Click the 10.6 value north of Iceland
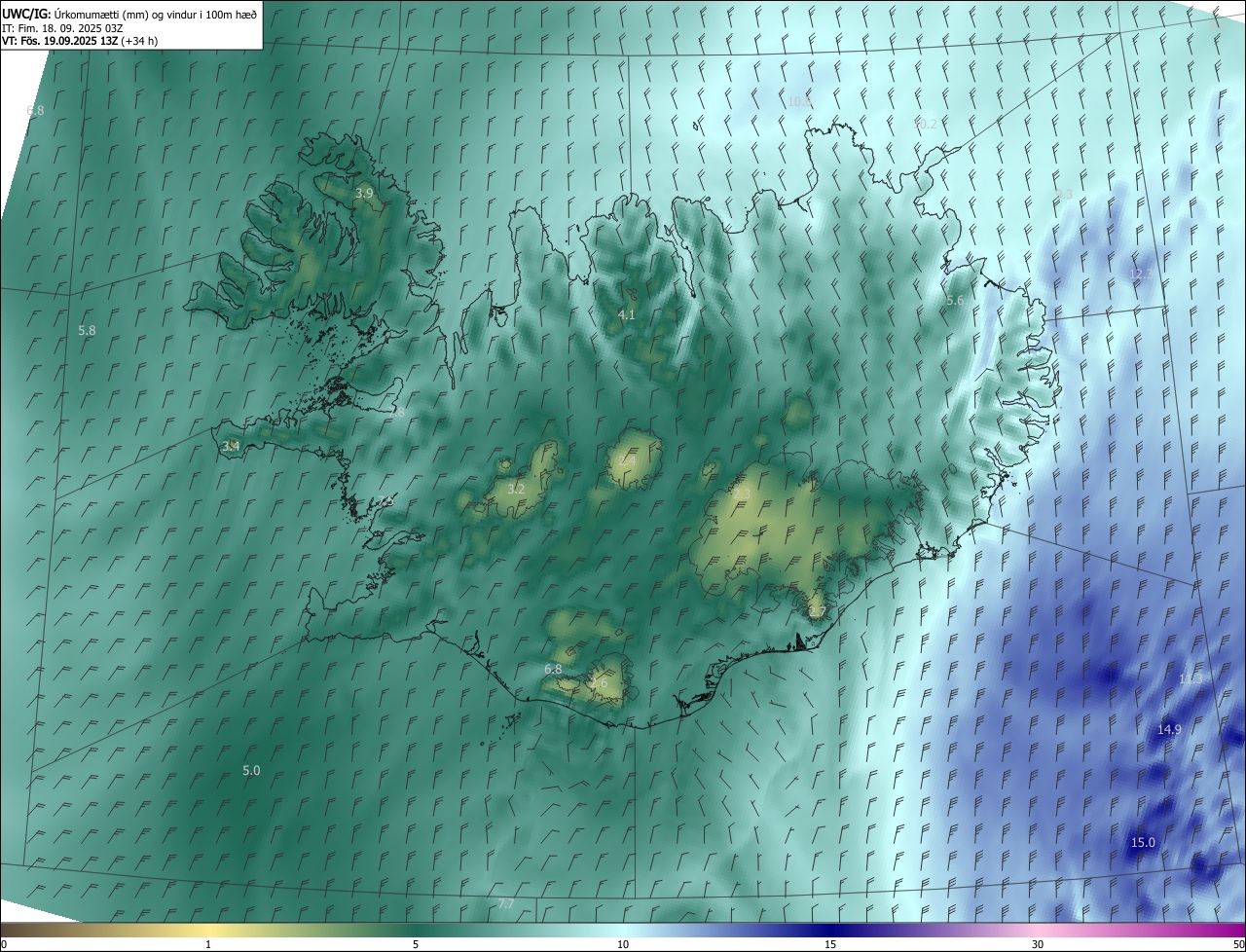Viewport: 1246px width, 952px height. (x=799, y=101)
